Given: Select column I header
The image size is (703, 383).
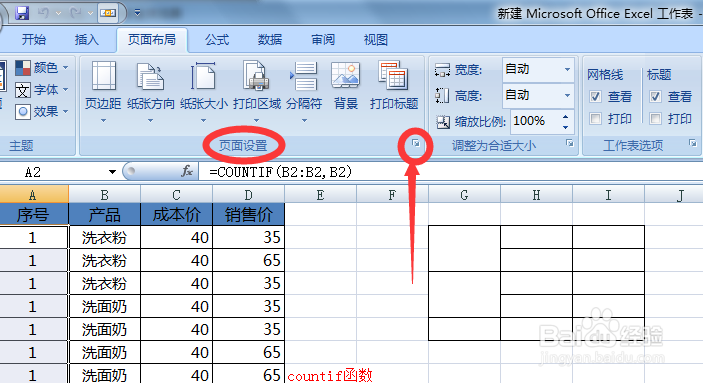Looking at the screenshot, I should pos(608,195).
